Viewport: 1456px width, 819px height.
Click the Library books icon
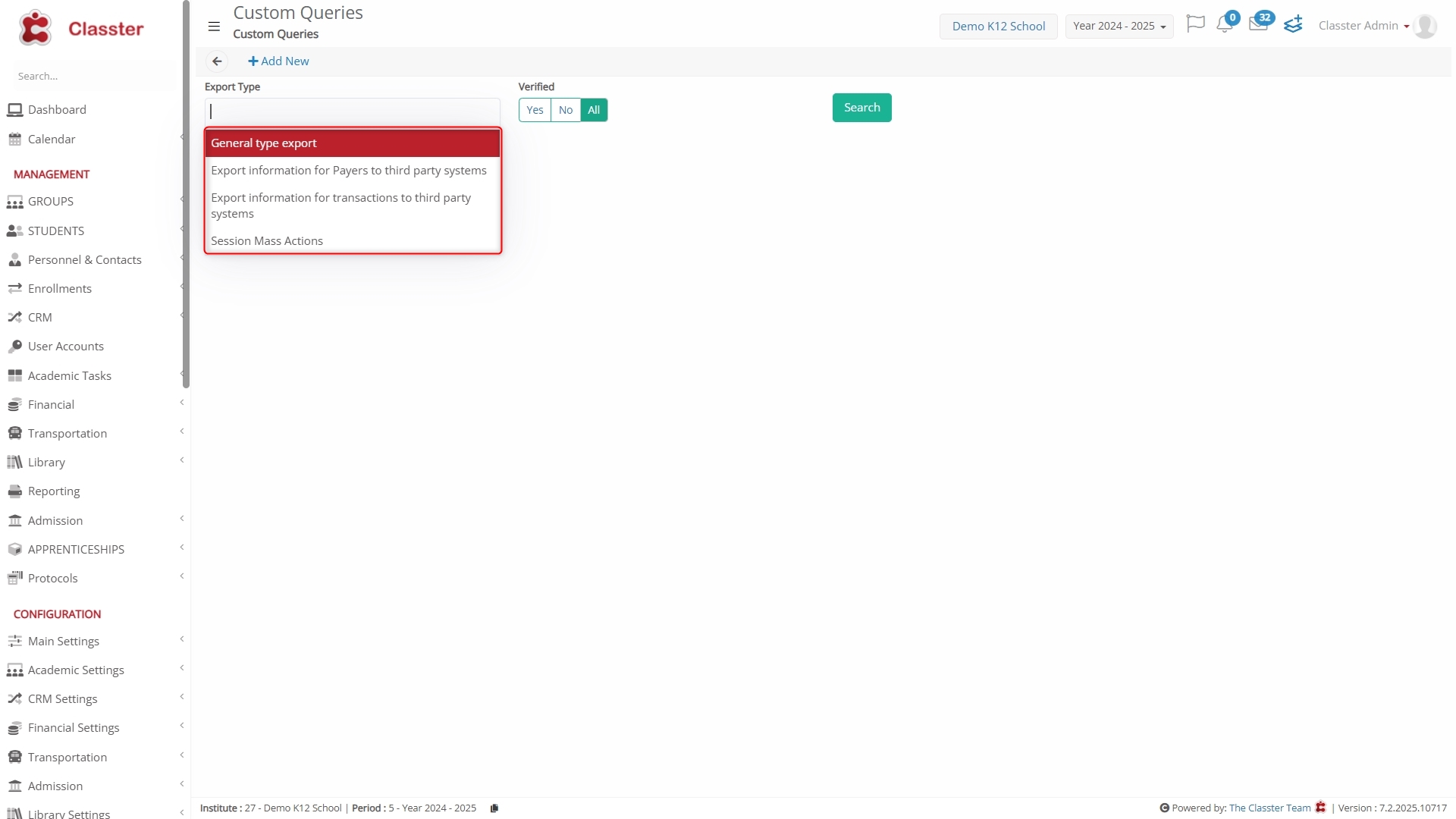tap(14, 463)
